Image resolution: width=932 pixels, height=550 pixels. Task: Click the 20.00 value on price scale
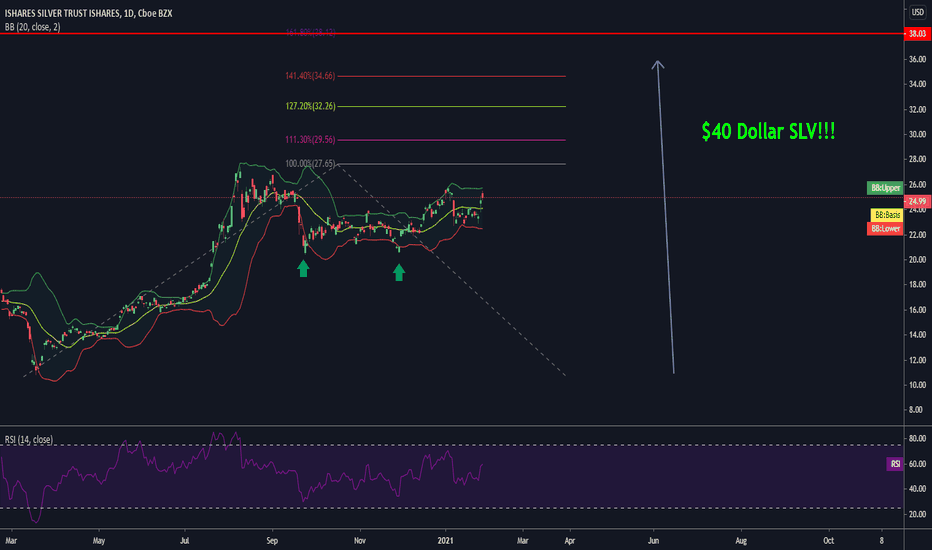tap(917, 260)
